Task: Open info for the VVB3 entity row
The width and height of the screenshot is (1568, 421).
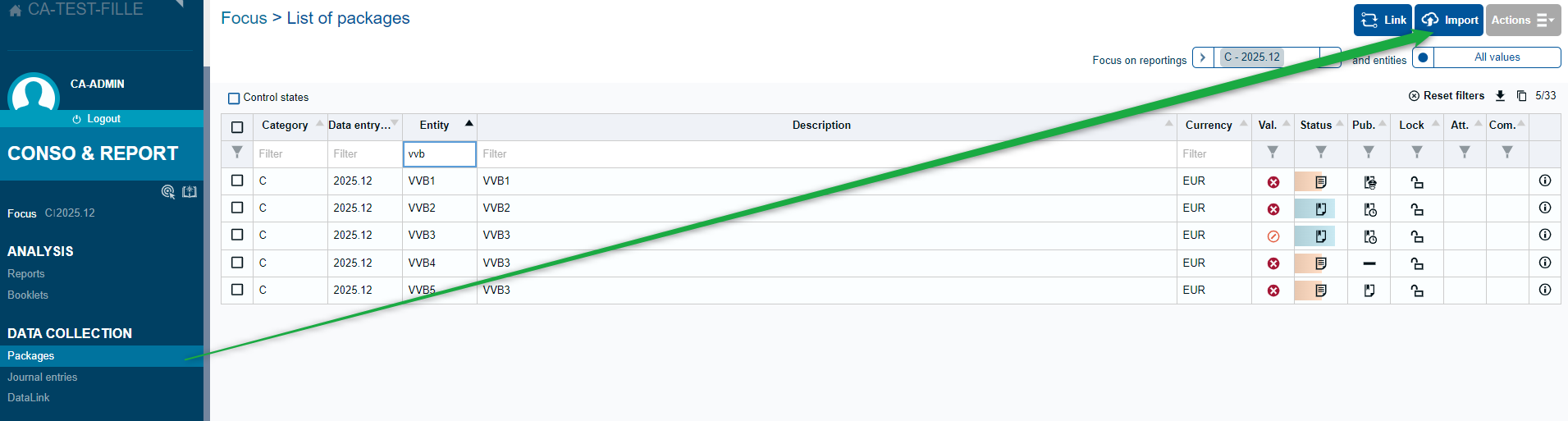Action: [x=1545, y=235]
